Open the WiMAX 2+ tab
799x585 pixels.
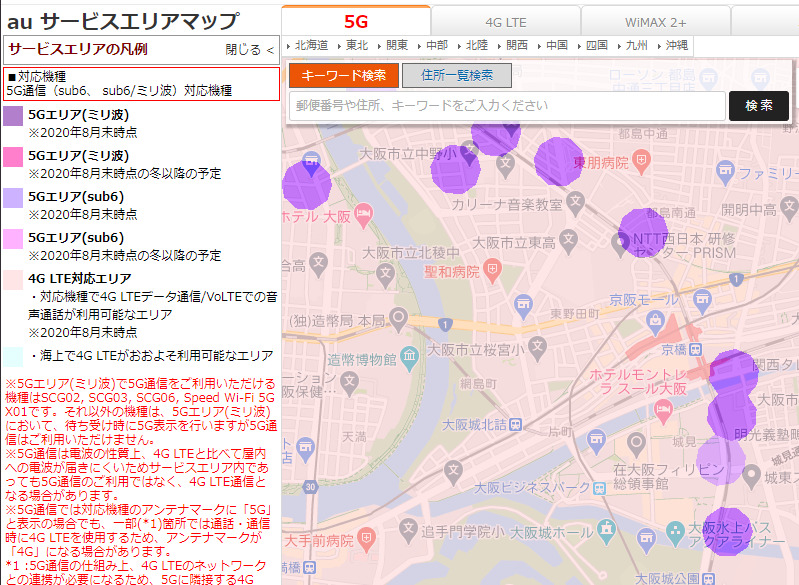(x=655, y=20)
